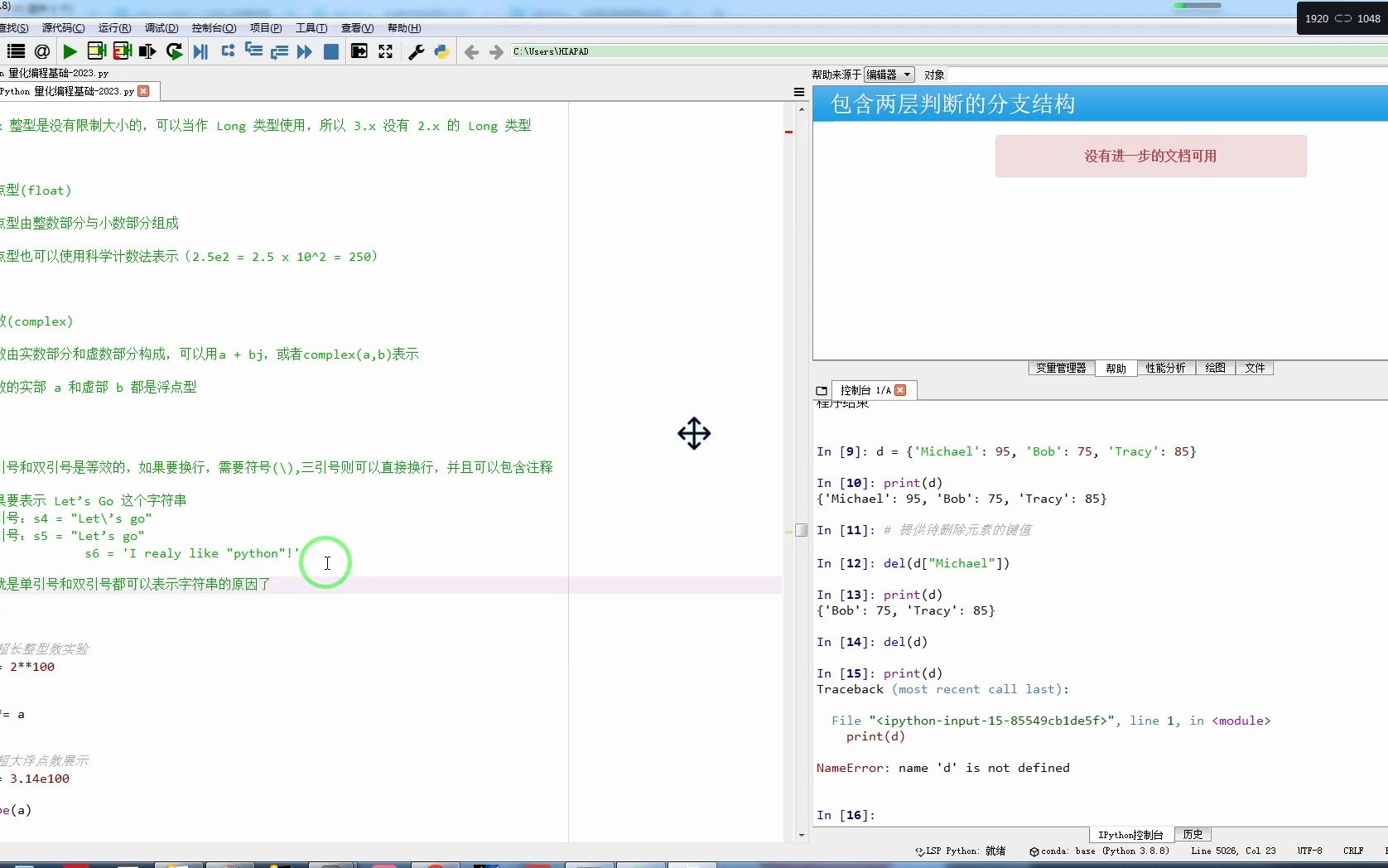Click editor scrollbar up arrow
This screenshot has width=1388, height=868.
click(x=802, y=108)
